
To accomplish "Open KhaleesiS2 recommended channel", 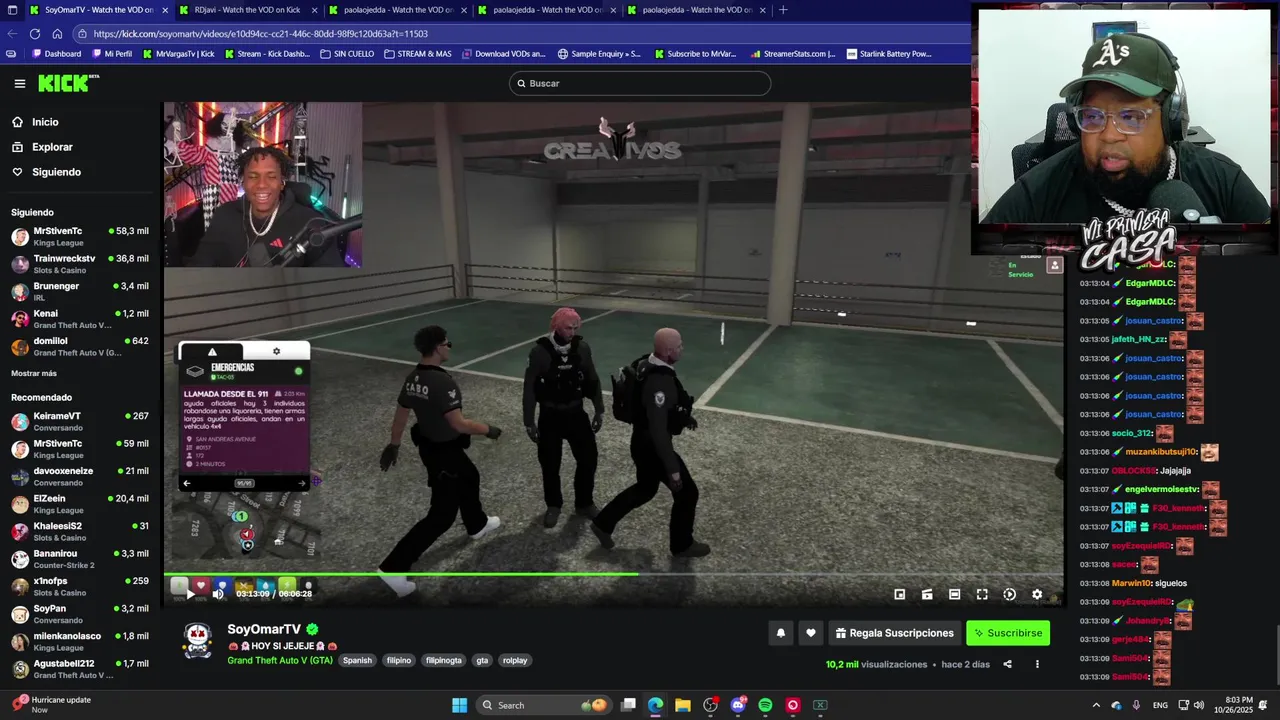I will click(80, 532).
